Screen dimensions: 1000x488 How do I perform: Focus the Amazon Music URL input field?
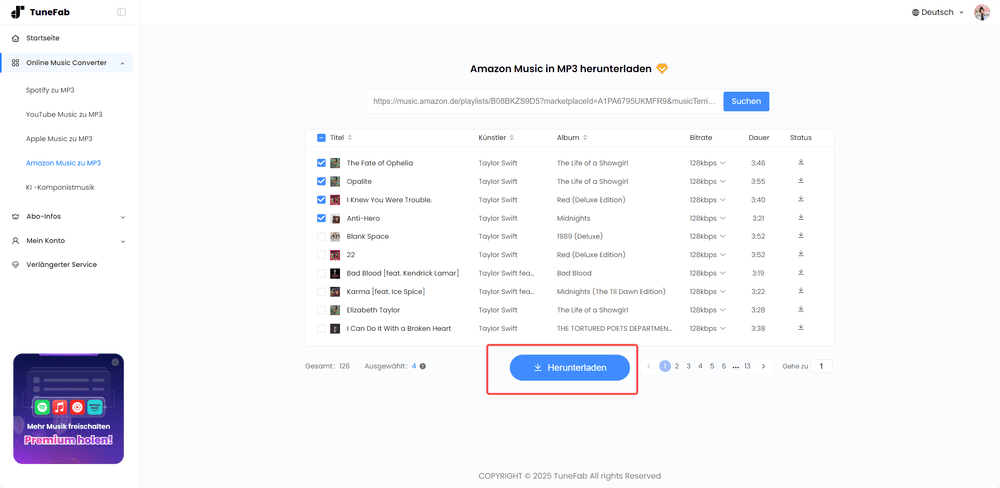point(543,101)
